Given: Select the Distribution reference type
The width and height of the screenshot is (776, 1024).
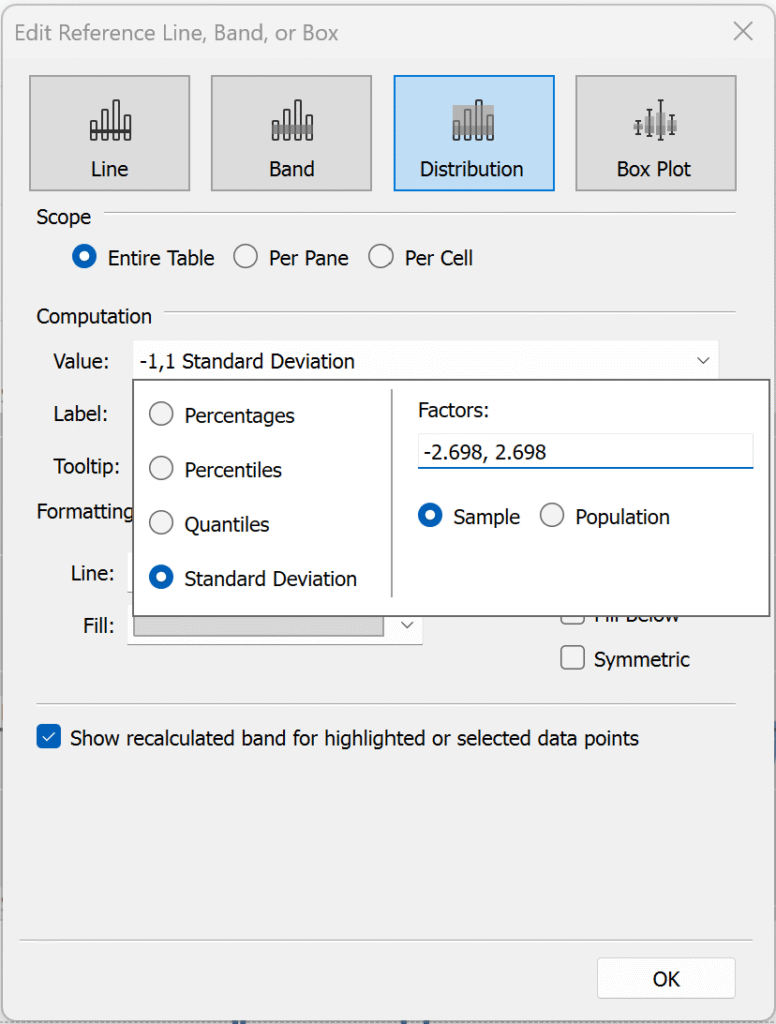Looking at the screenshot, I should point(473,132).
